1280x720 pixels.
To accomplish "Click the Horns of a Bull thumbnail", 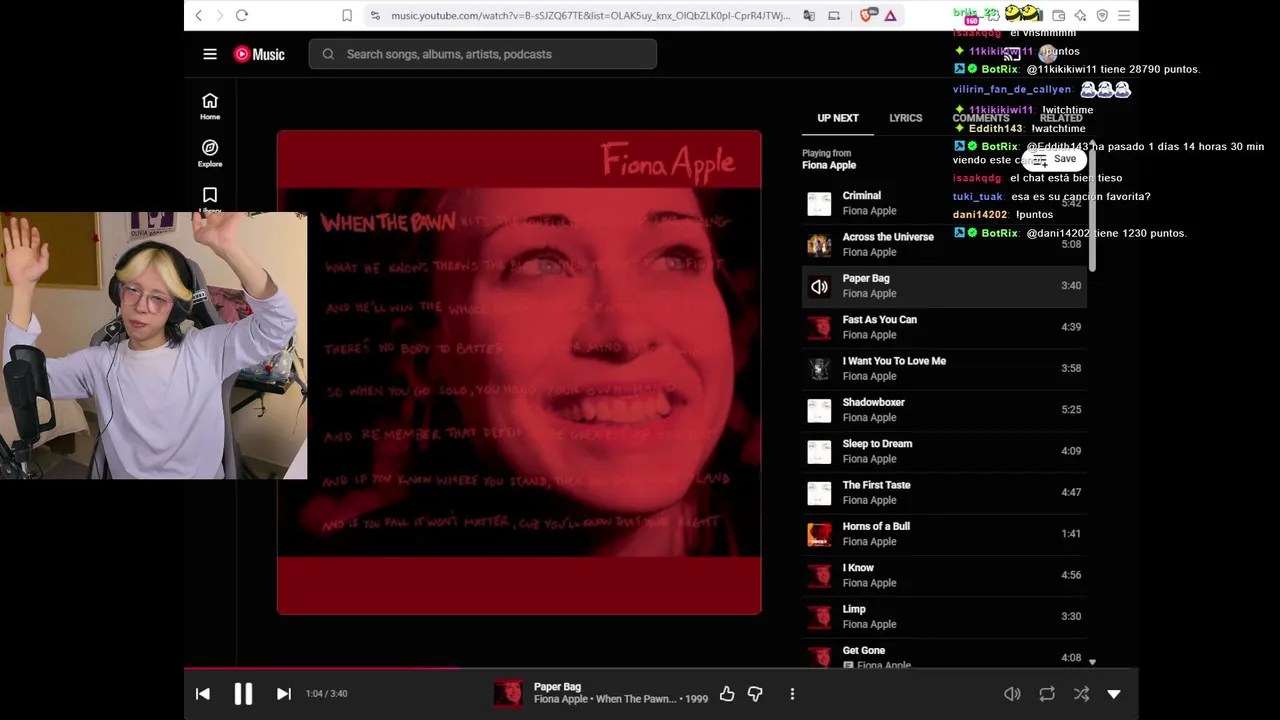I will point(819,534).
